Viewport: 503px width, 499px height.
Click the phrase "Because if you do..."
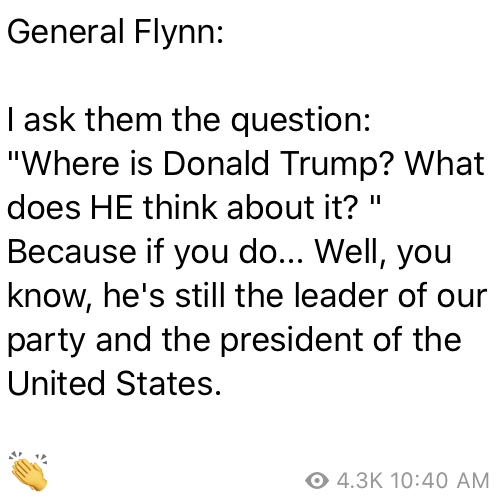[x=155, y=252]
